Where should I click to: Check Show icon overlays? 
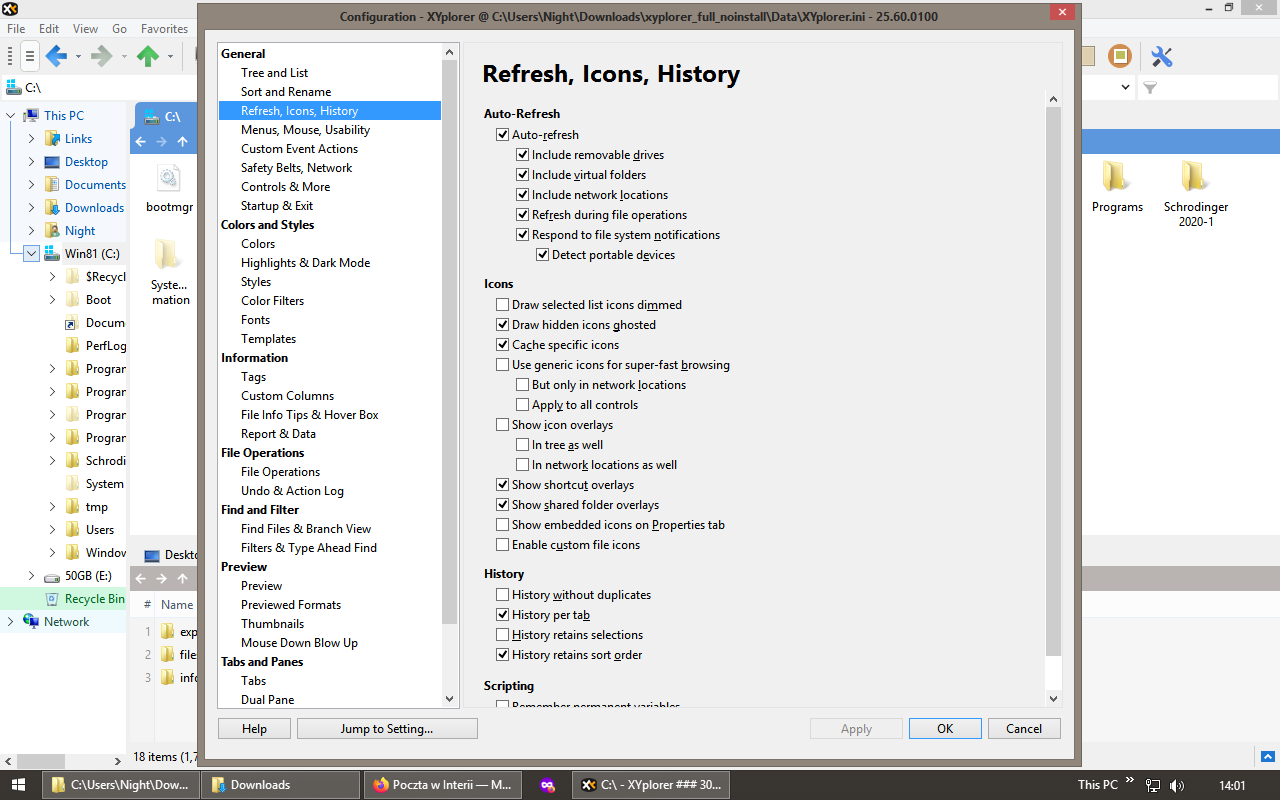point(503,424)
